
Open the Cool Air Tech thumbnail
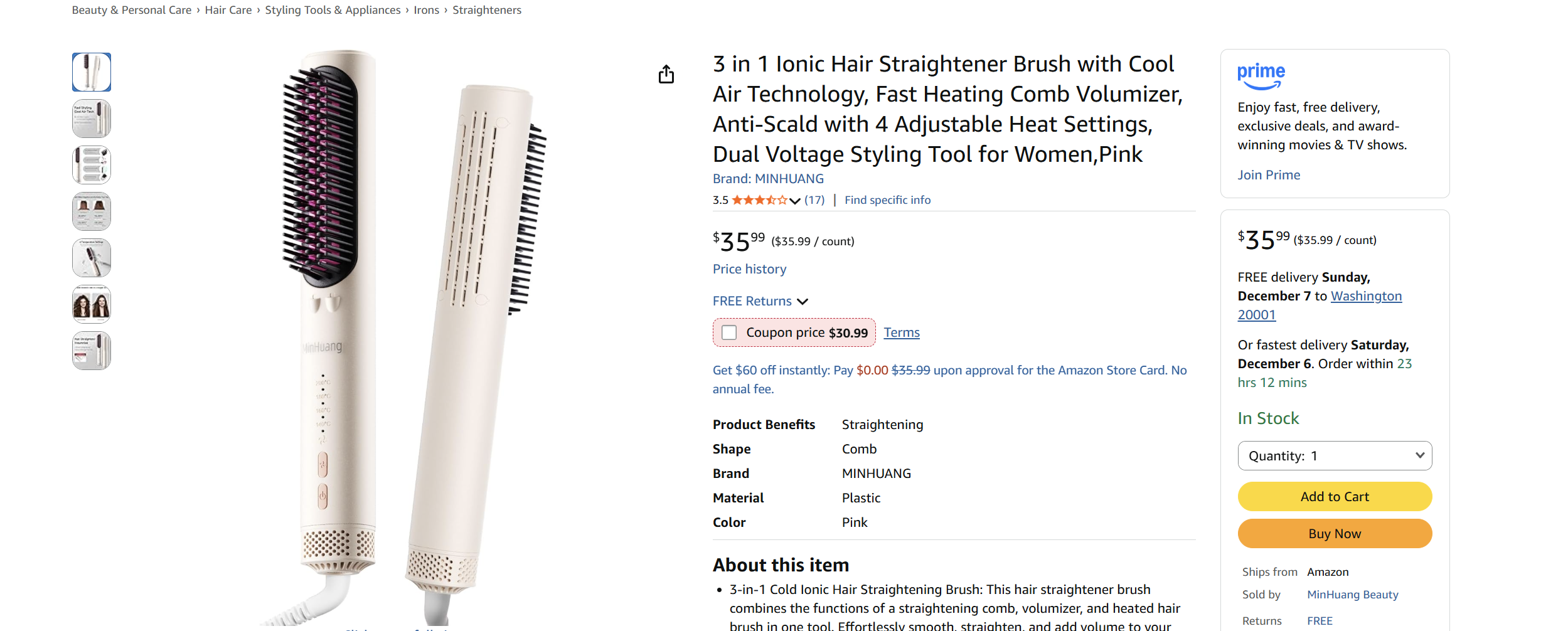point(92,118)
